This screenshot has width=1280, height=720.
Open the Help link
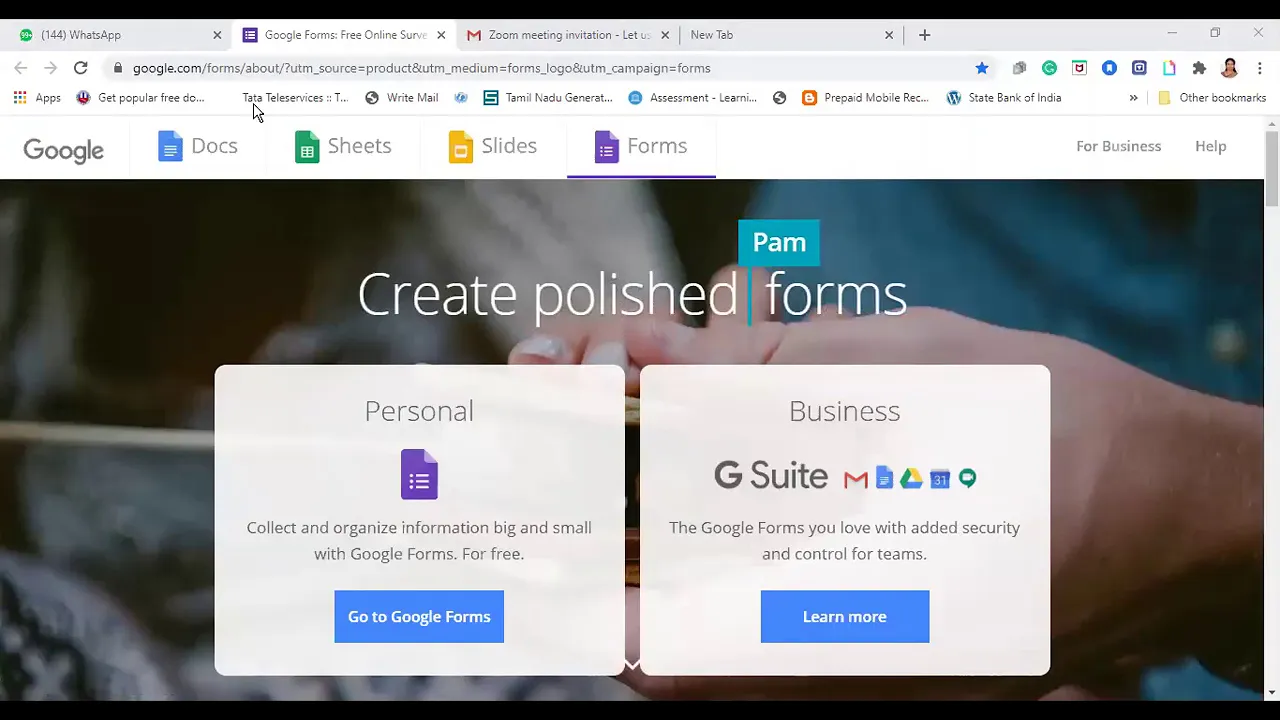1210,146
